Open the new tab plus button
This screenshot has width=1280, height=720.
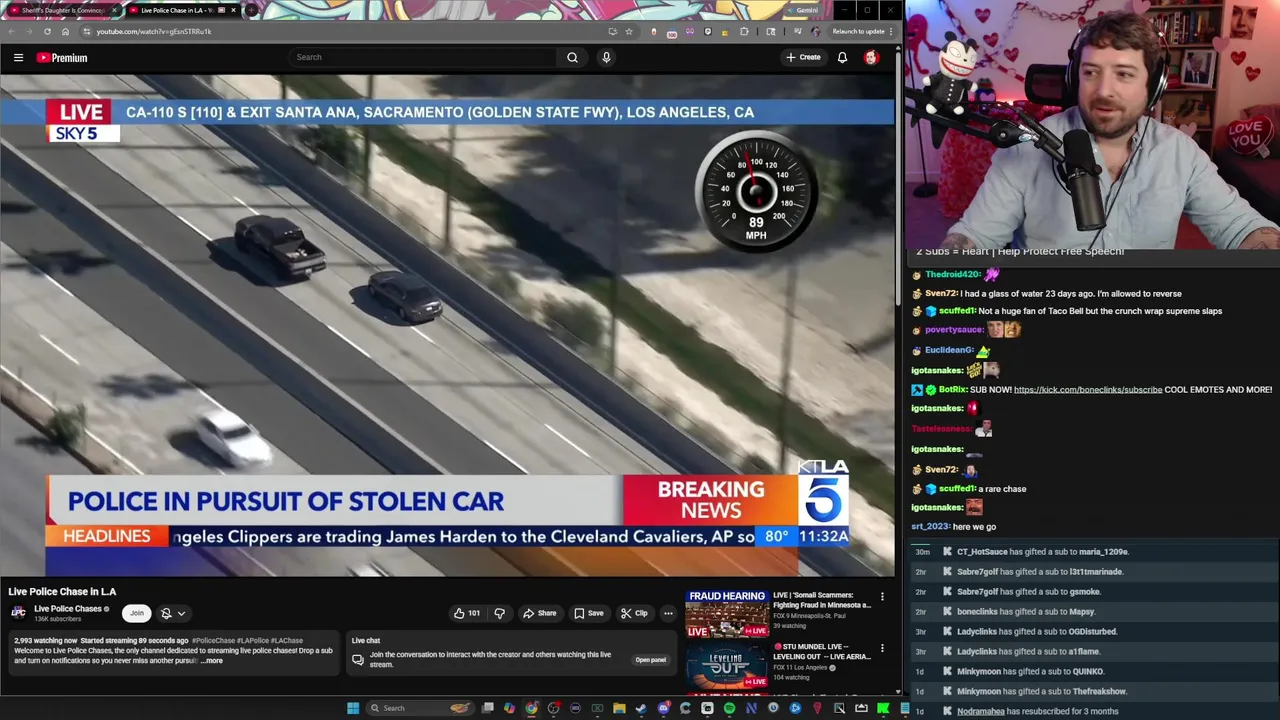250,10
